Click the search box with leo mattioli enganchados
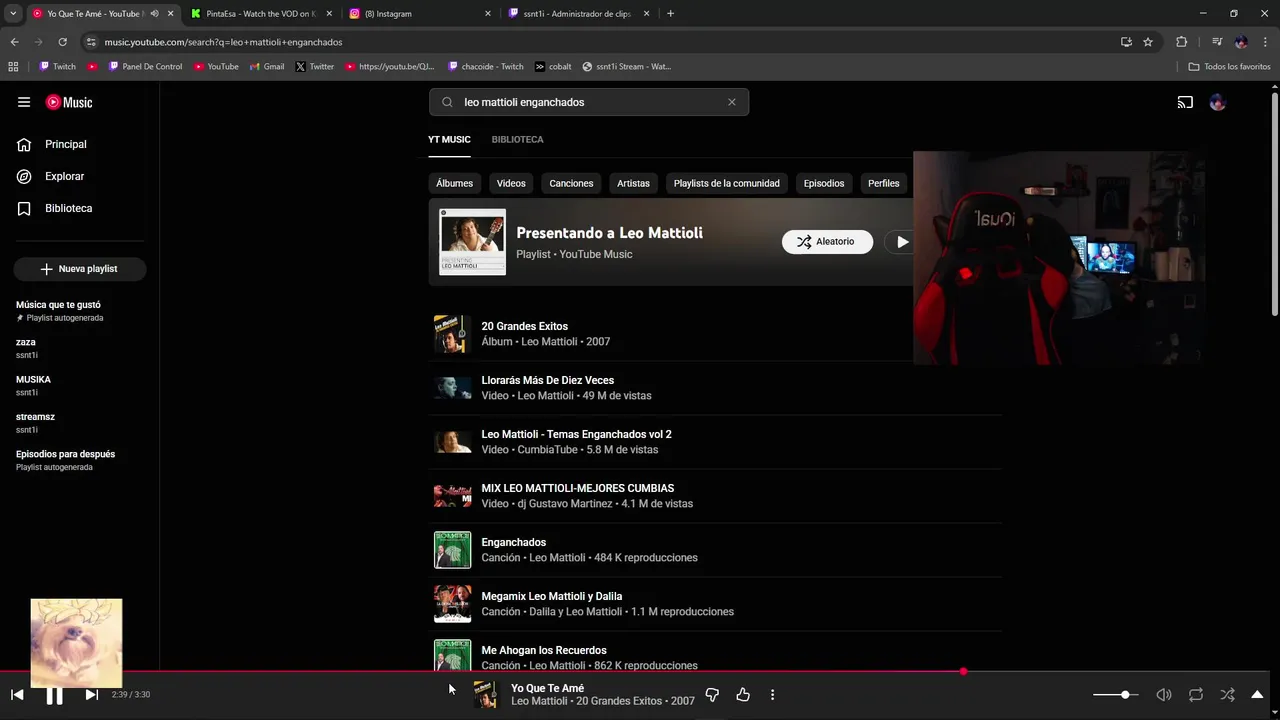Screen dimensions: 1280x720 [x=589, y=102]
